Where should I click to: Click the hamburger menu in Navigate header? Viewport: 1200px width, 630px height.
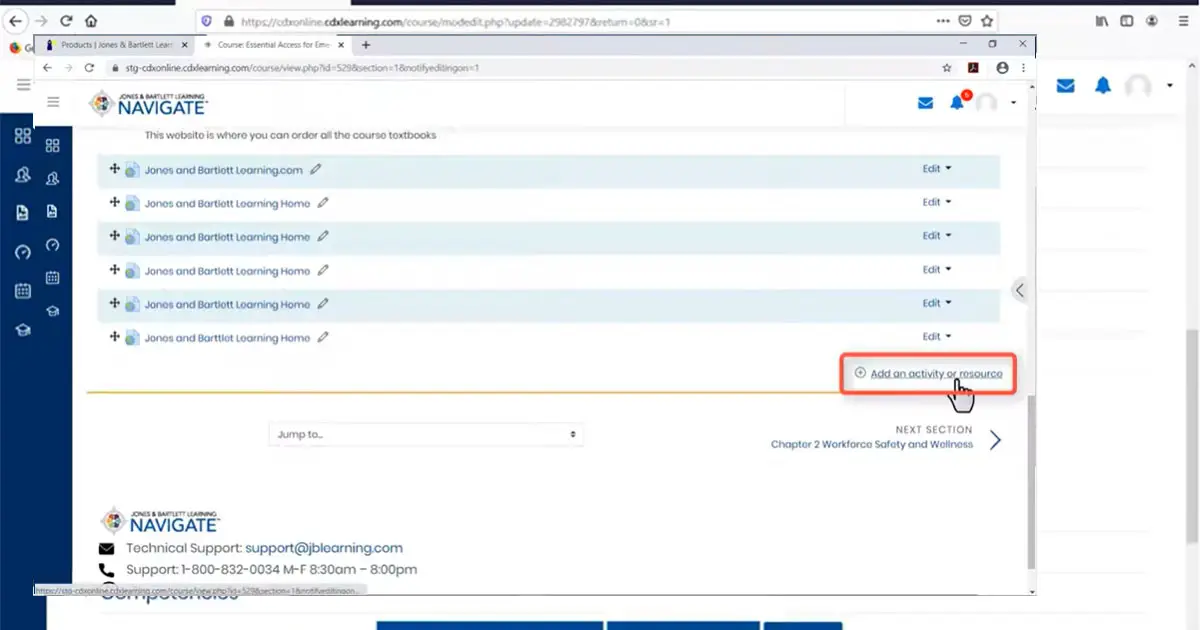coord(53,102)
